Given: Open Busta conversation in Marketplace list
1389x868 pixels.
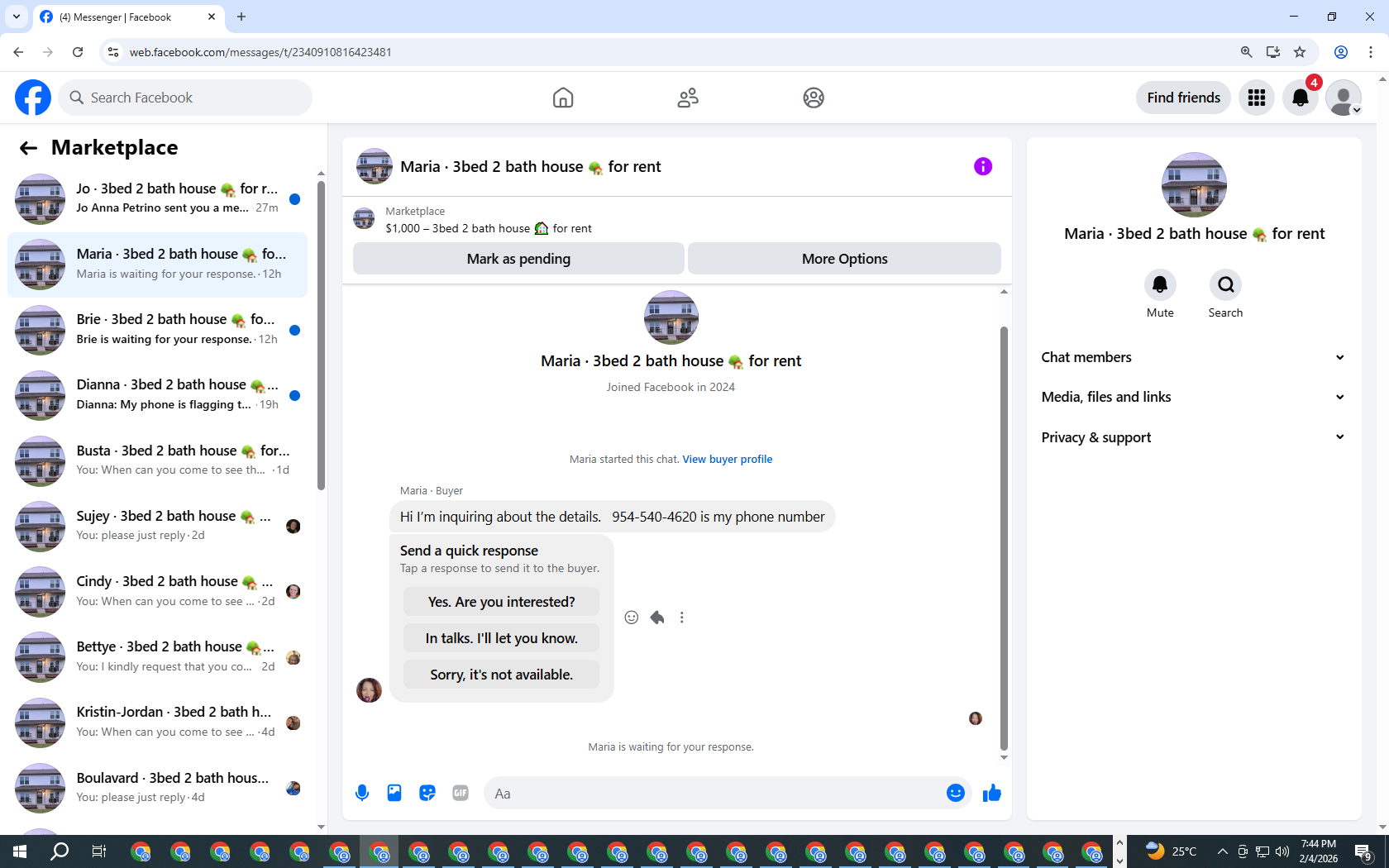Looking at the screenshot, I should [157, 461].
